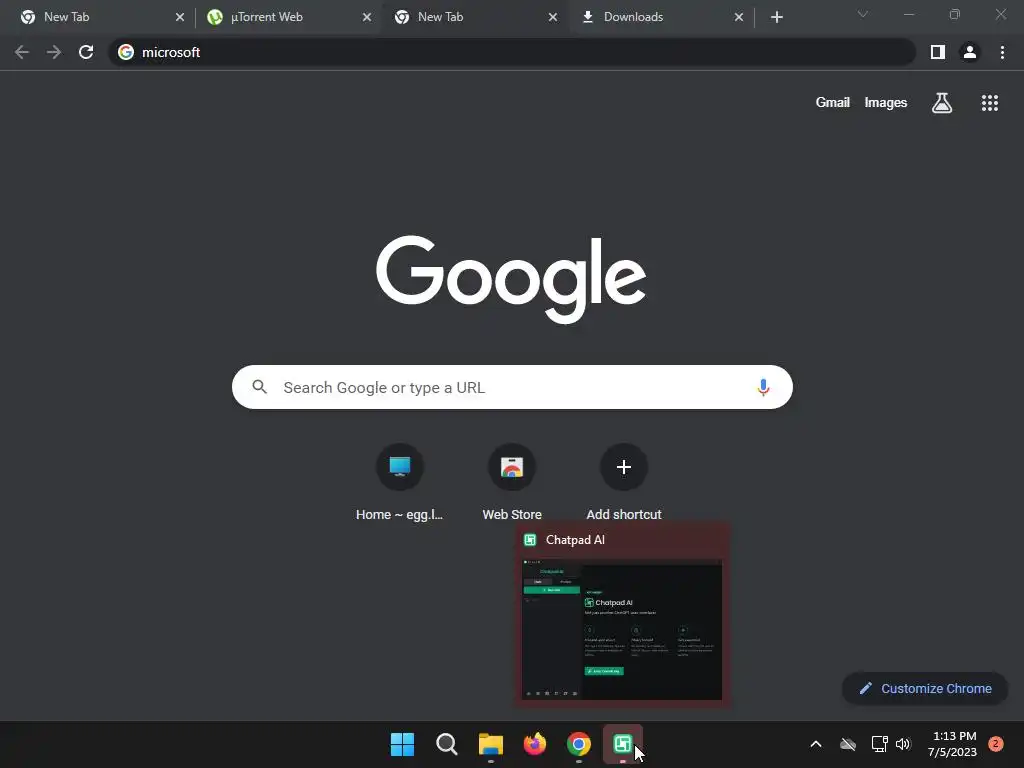1024x768 pixels.
Task: Click the Customize Chrome button
Action: (925, 688)
